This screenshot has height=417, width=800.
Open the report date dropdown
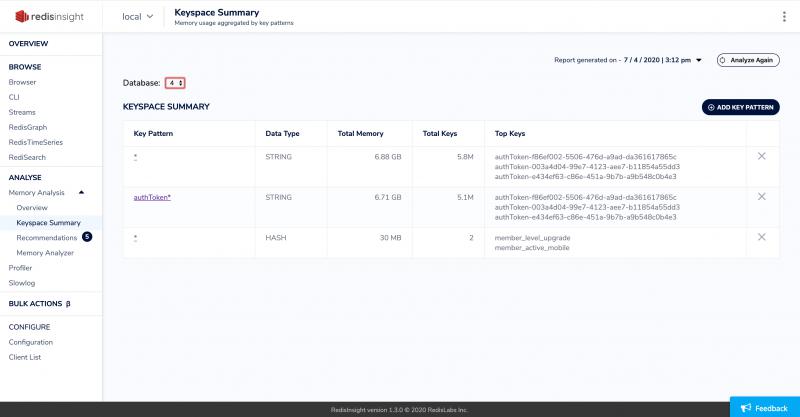(x=699, y=60)
